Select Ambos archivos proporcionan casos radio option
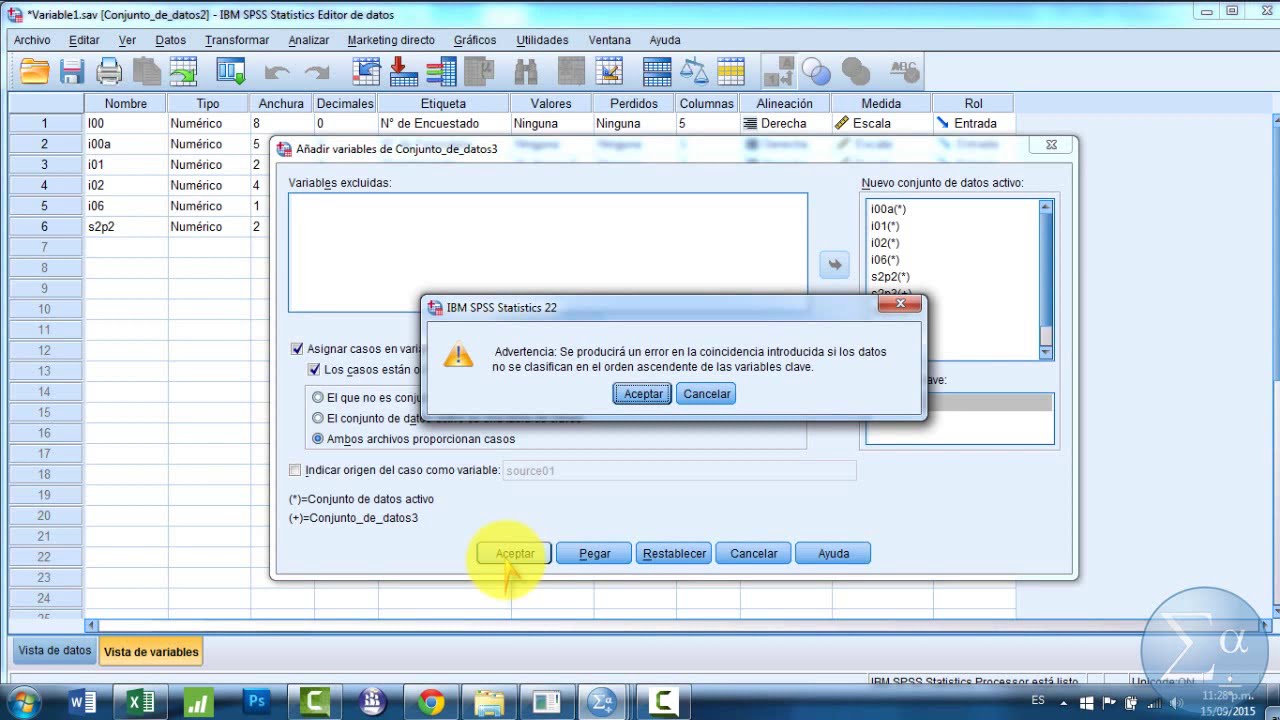The width and height of the screenshot is (1280, 720). click(318, 439)
